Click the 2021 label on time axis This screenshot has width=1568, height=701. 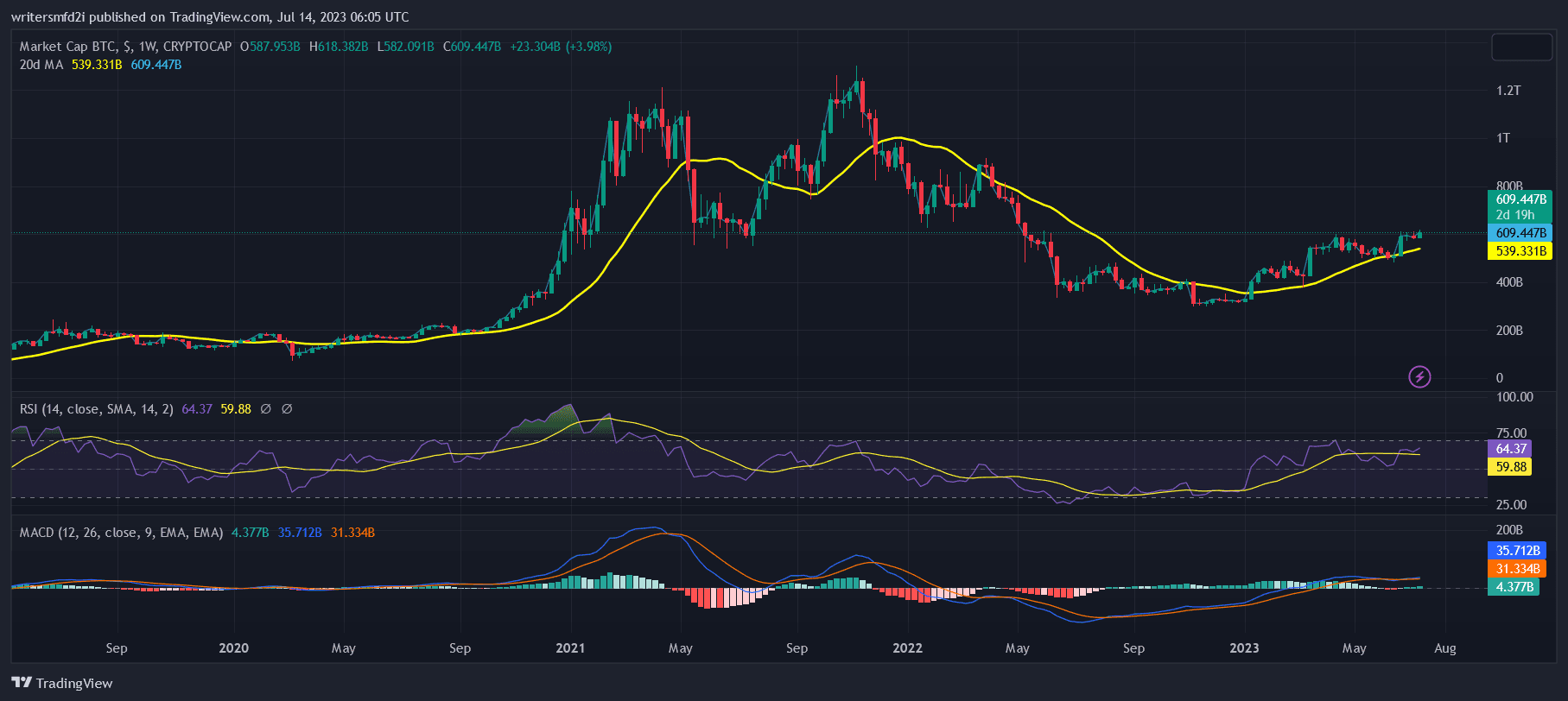[570, 648]
